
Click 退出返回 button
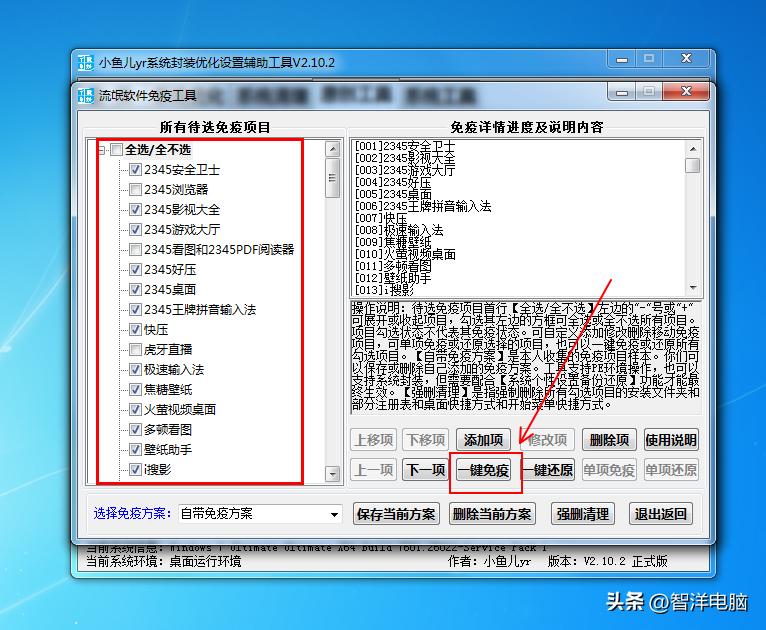660,514
